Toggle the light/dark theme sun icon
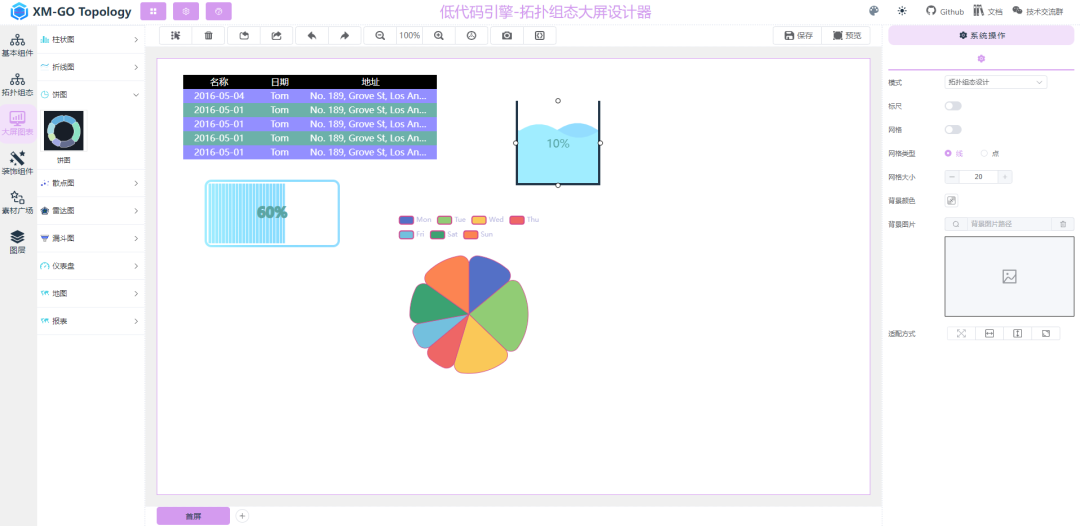 [902, 11]
